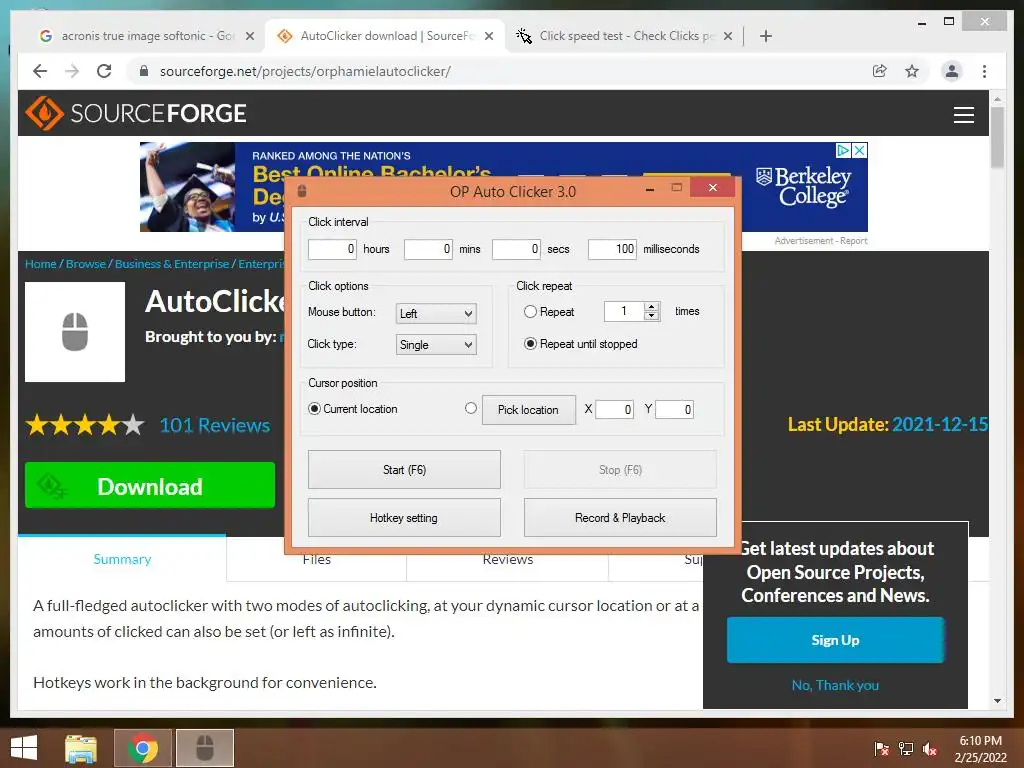Open the Click type dropdown
Screen dimensions: 1024x768
[436, 345]
